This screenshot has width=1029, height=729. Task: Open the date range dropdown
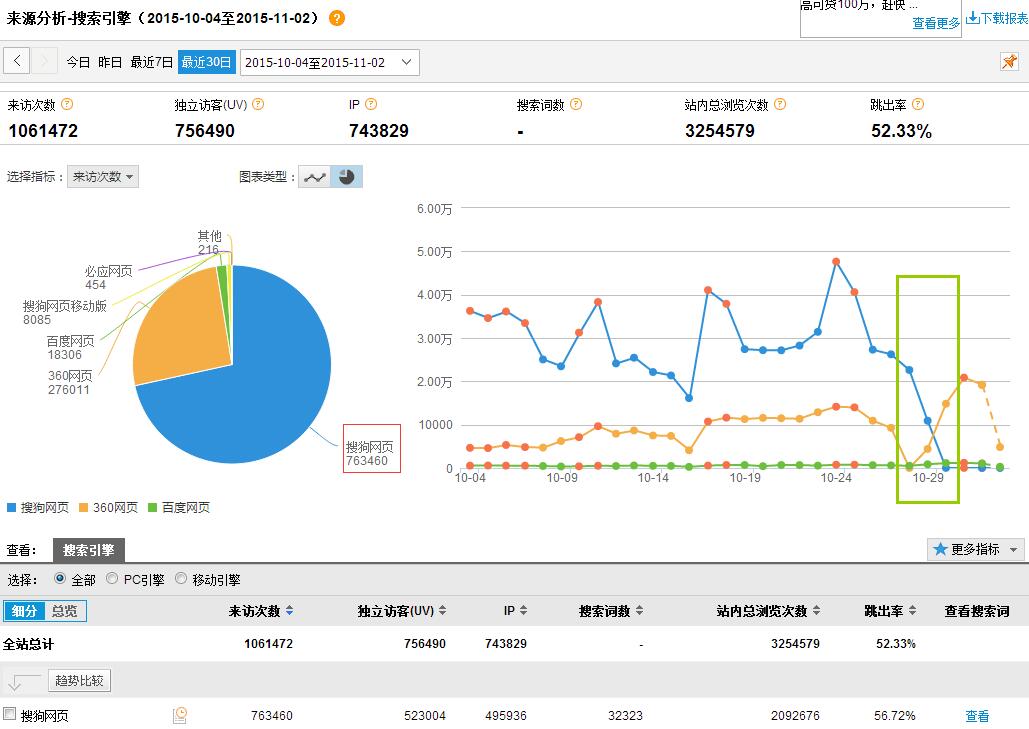click(x=330, y=62)
